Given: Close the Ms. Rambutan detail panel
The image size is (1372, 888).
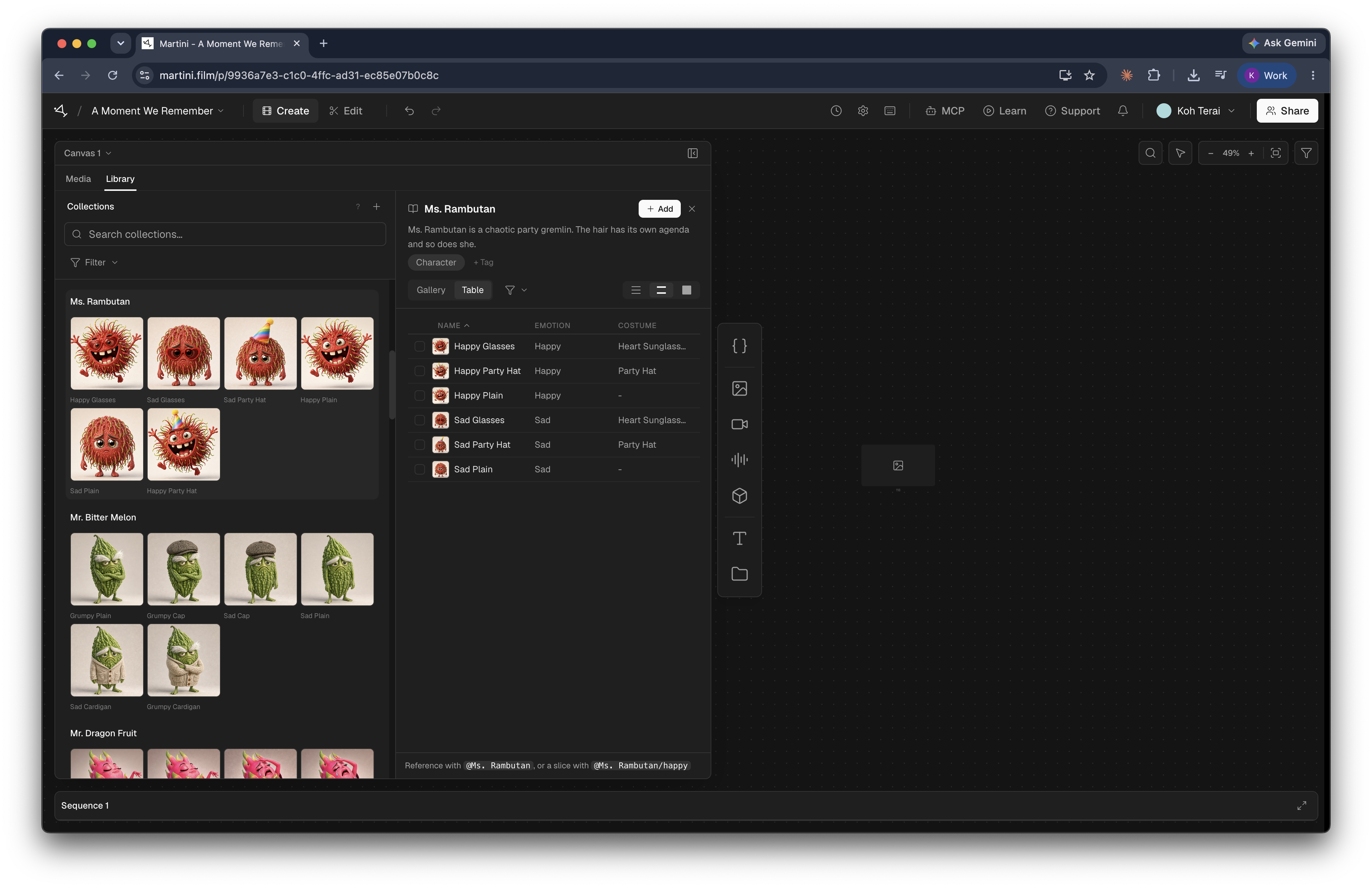Looking at the screenshot, I should pyautogui.click(x=692, y=209).
